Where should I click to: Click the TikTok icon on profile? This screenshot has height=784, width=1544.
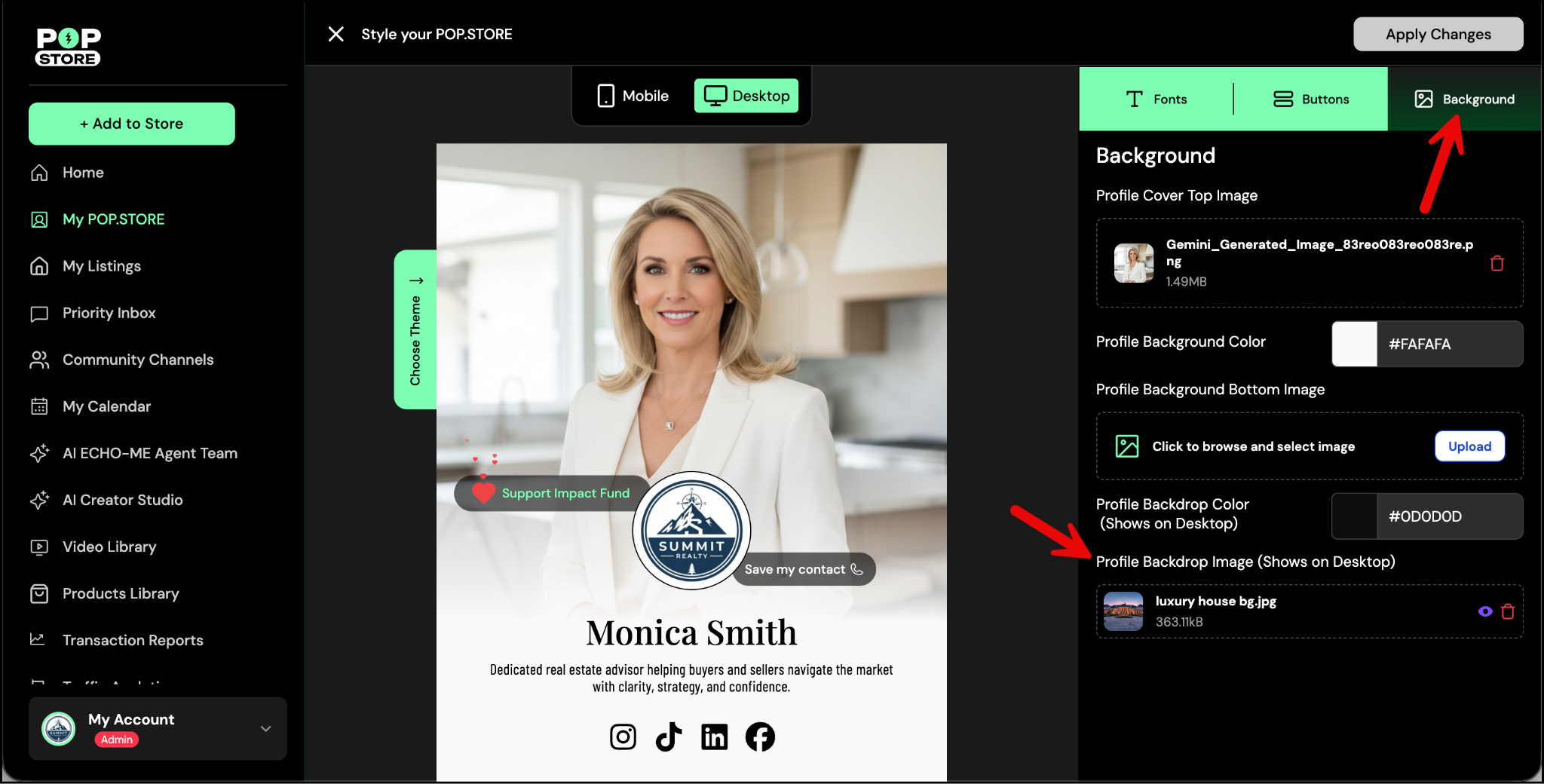point(669,737)
